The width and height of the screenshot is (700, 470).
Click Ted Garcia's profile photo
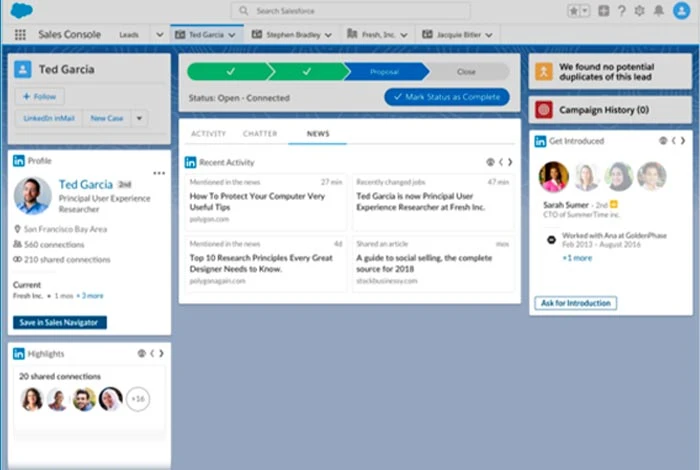tap(33, 195)
